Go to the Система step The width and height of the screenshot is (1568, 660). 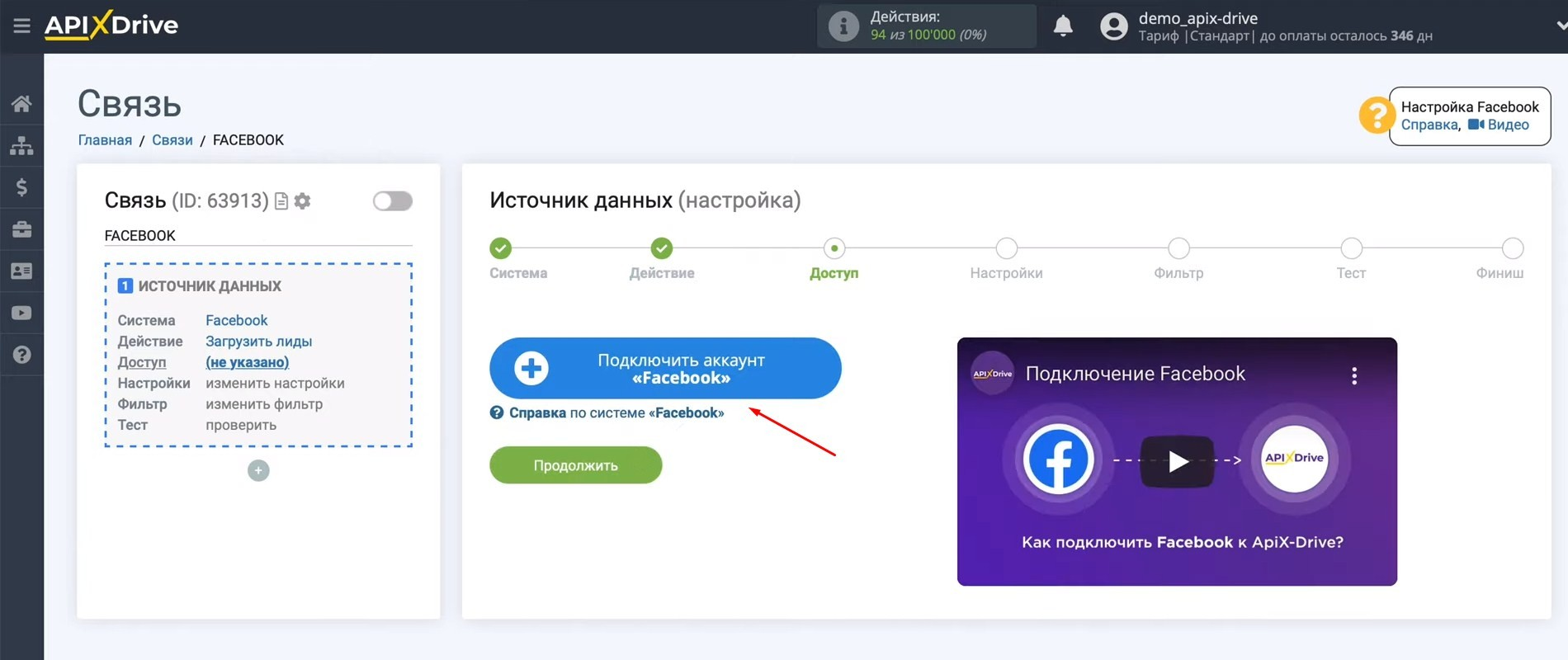point(501,248)
